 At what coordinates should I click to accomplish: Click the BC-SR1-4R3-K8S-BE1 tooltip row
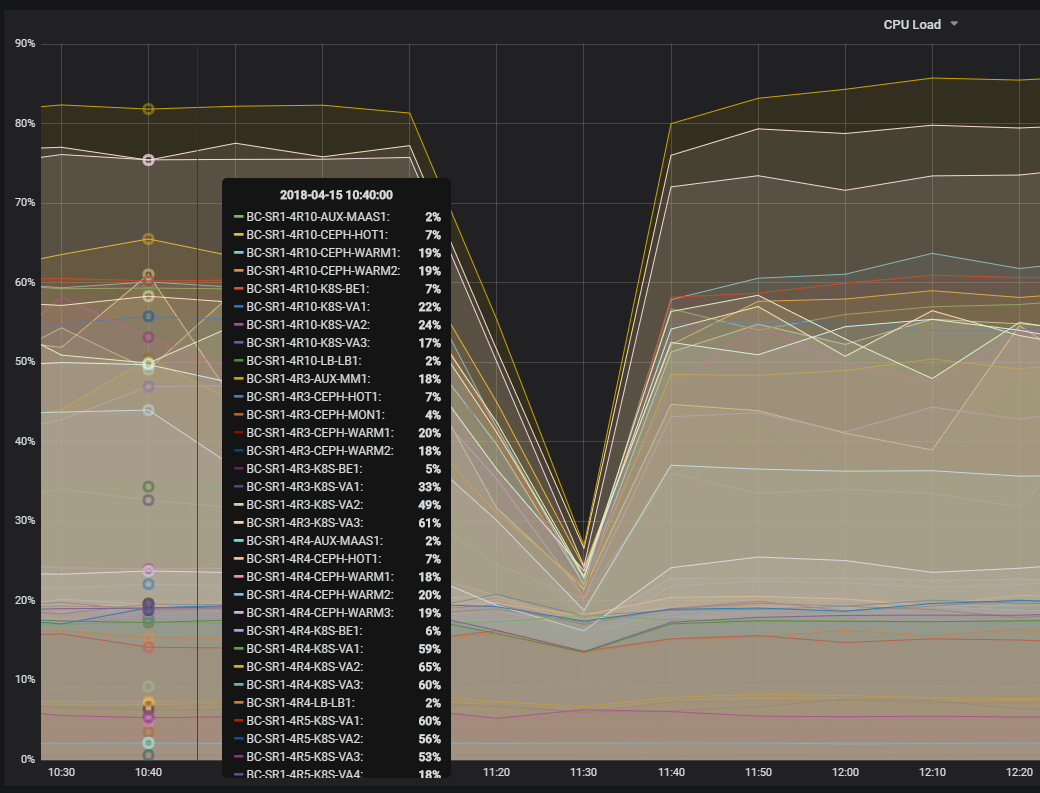coord(337,469)
